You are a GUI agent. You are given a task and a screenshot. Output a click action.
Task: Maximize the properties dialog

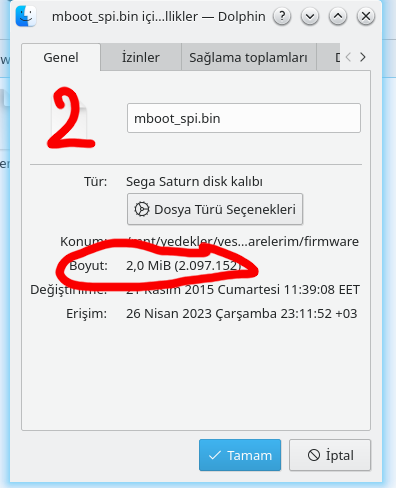(x=338, y=16)
